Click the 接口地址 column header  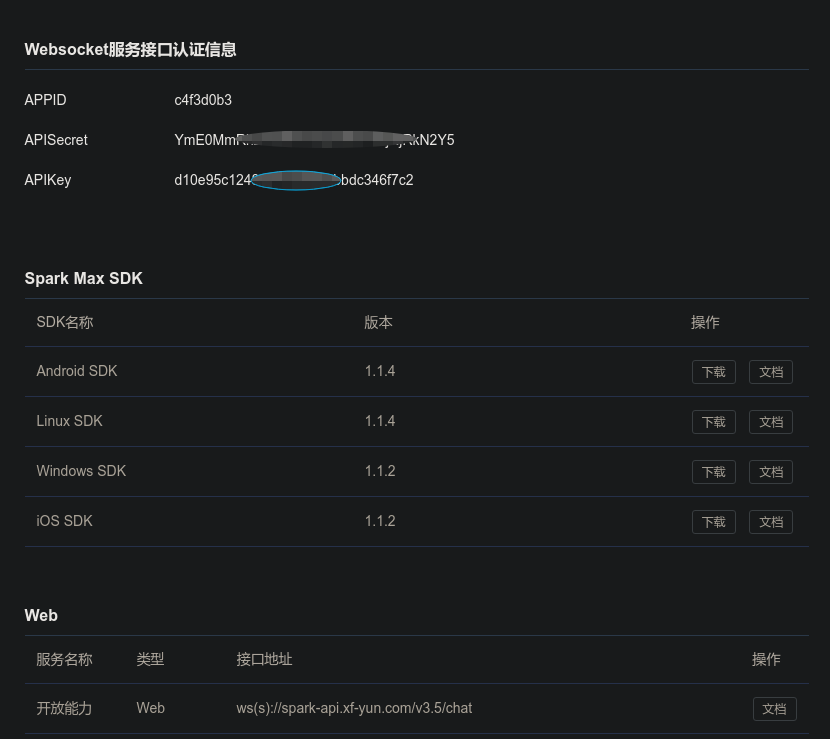pyautogui.click(x=264, y=660)
